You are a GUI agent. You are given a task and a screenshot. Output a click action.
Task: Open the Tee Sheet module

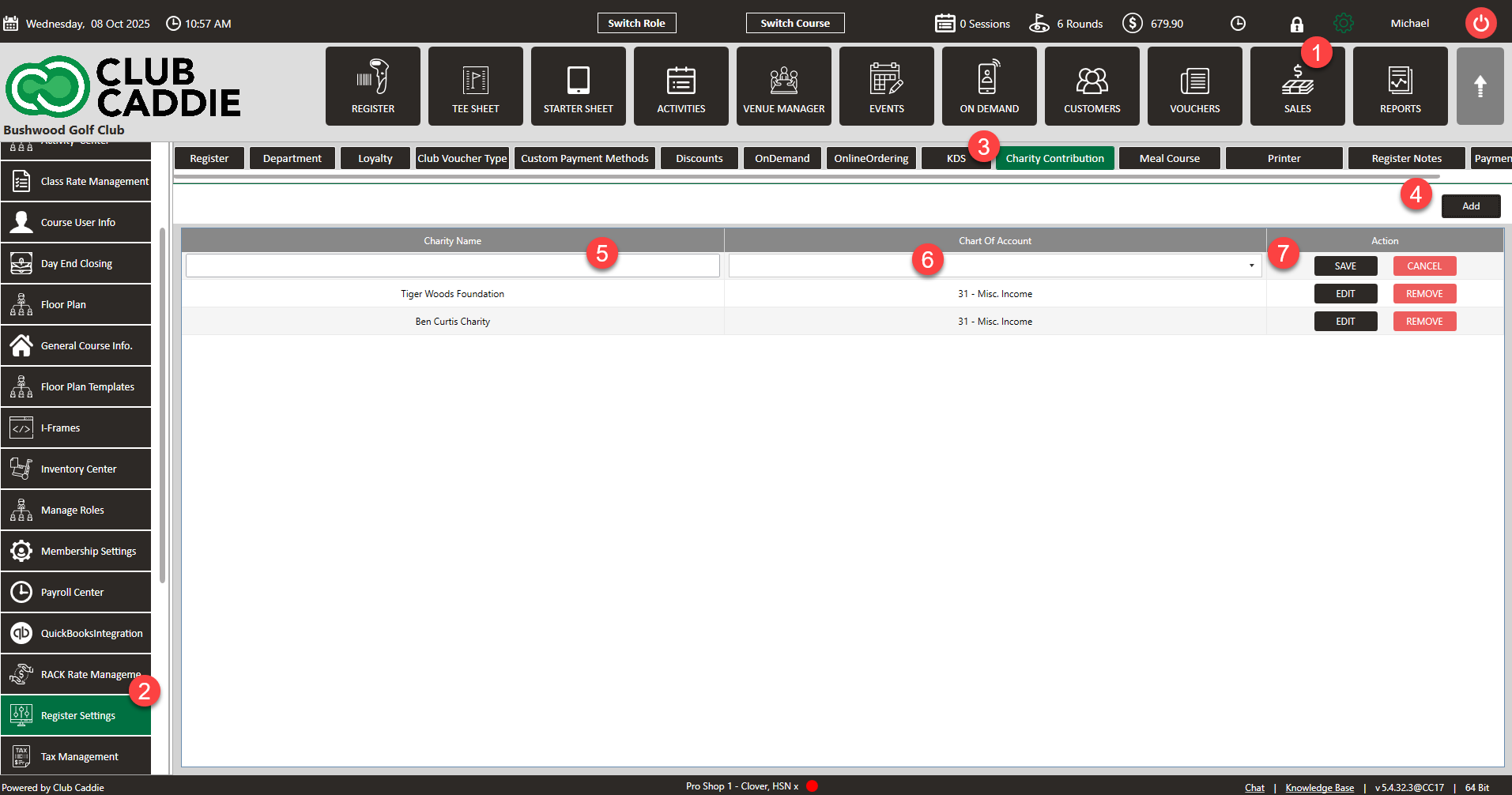tap(475, 86)
